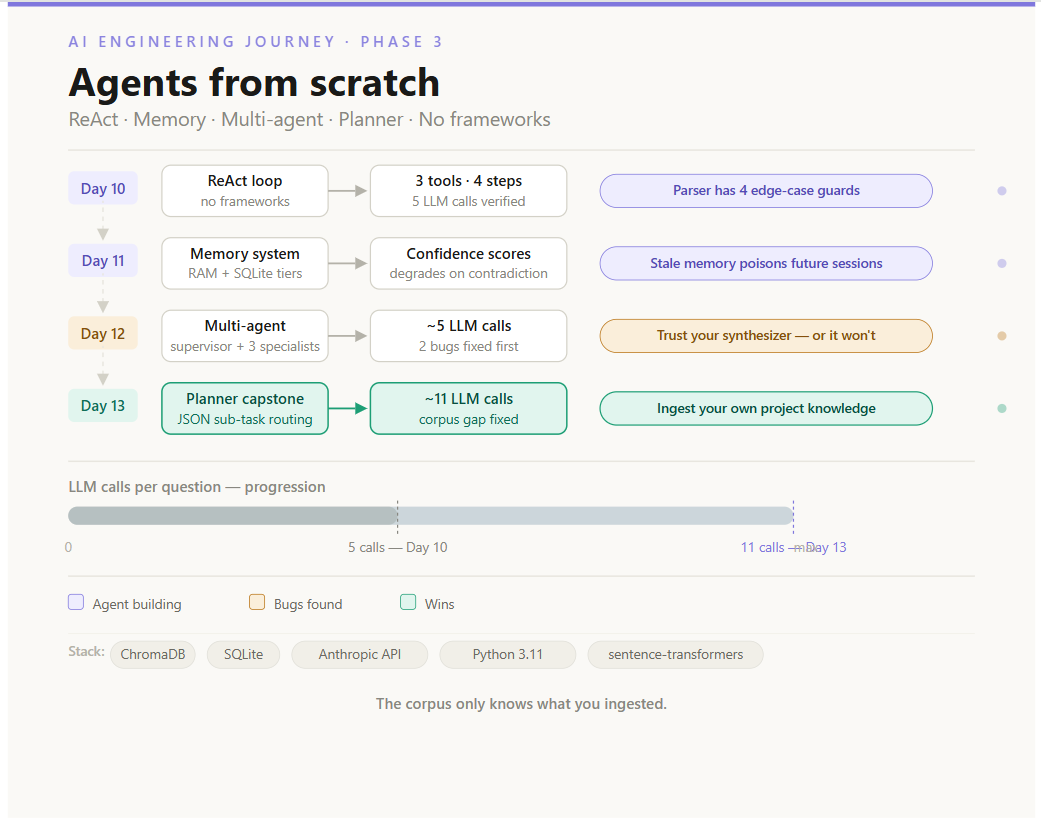The height and width of the screenshot is (831, 1041).
Task: Click the 'Stack:' label
Action: coord(86,652)
